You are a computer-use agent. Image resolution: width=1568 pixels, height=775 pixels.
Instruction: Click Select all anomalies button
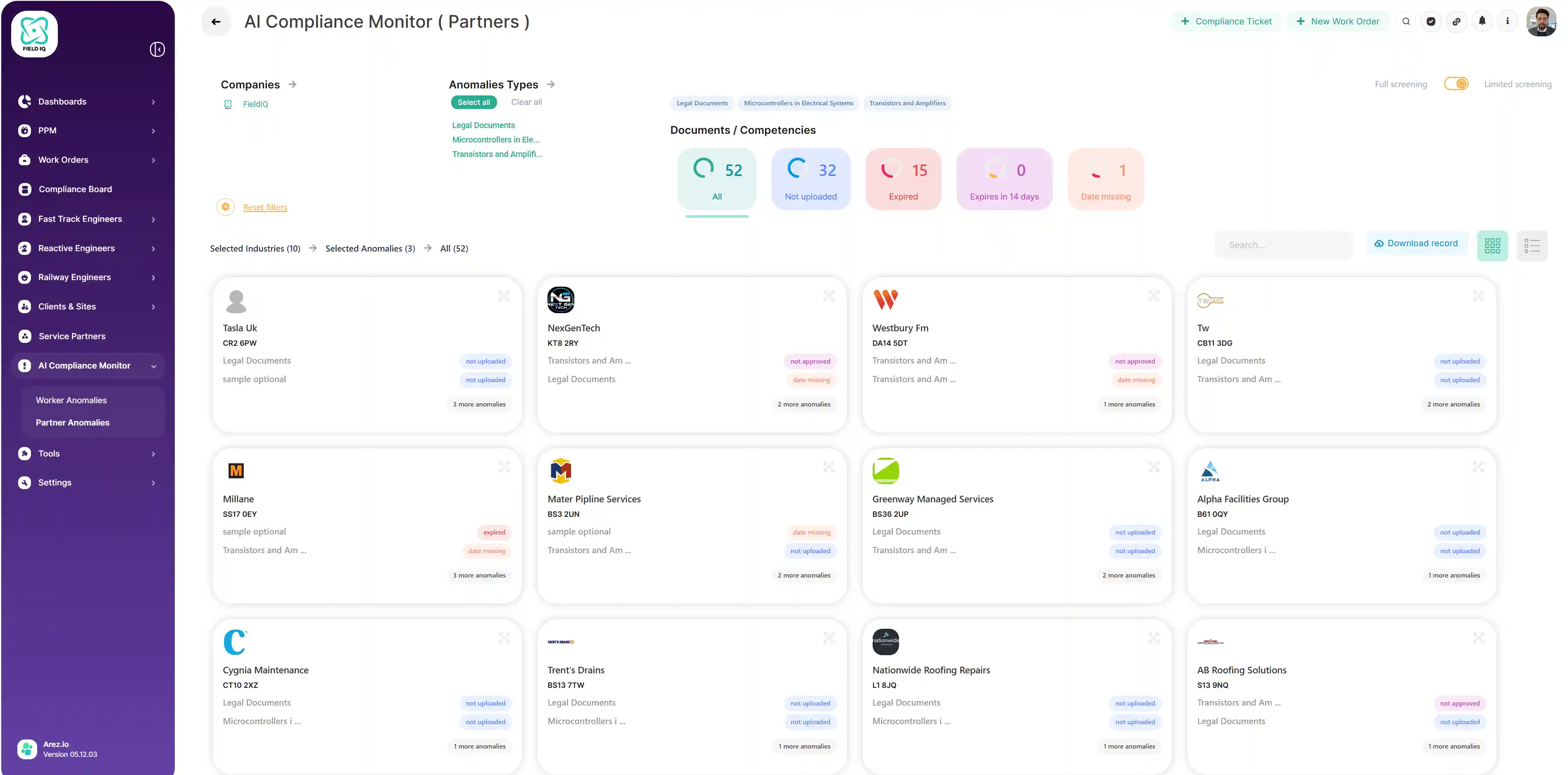coord(474,102)
